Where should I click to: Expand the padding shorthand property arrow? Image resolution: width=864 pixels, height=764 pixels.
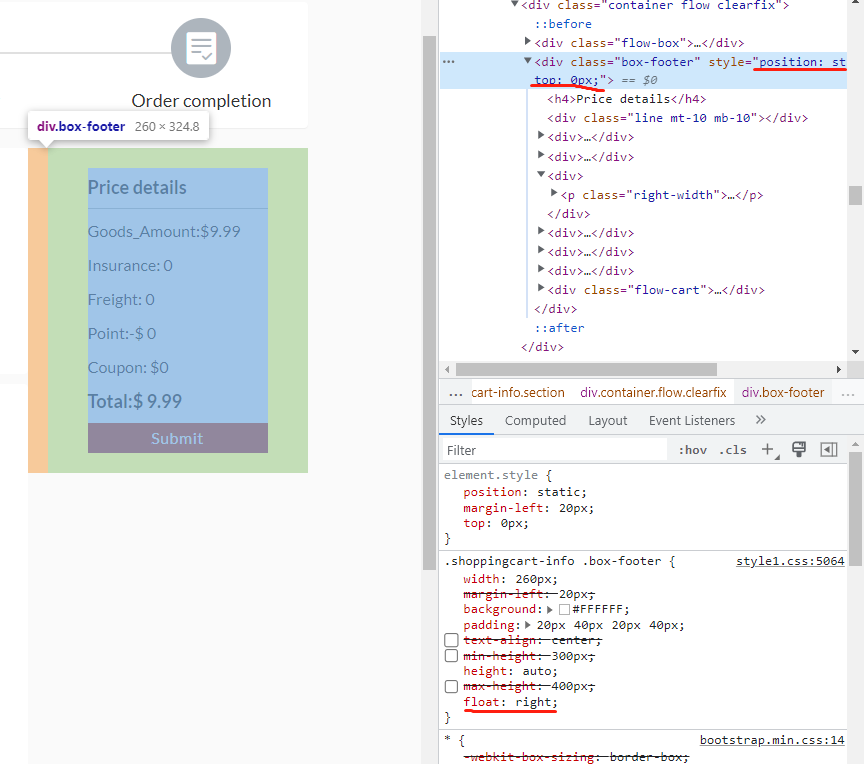(x=527, y=625)
